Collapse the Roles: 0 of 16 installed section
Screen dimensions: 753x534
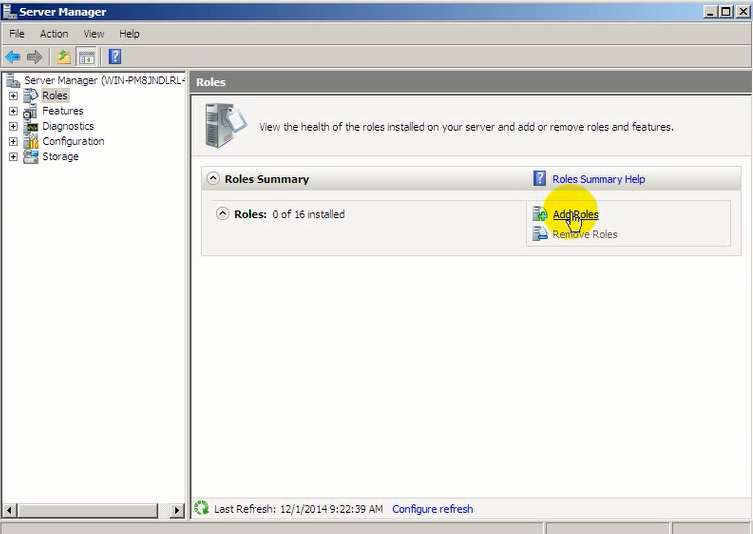point(222,214)
